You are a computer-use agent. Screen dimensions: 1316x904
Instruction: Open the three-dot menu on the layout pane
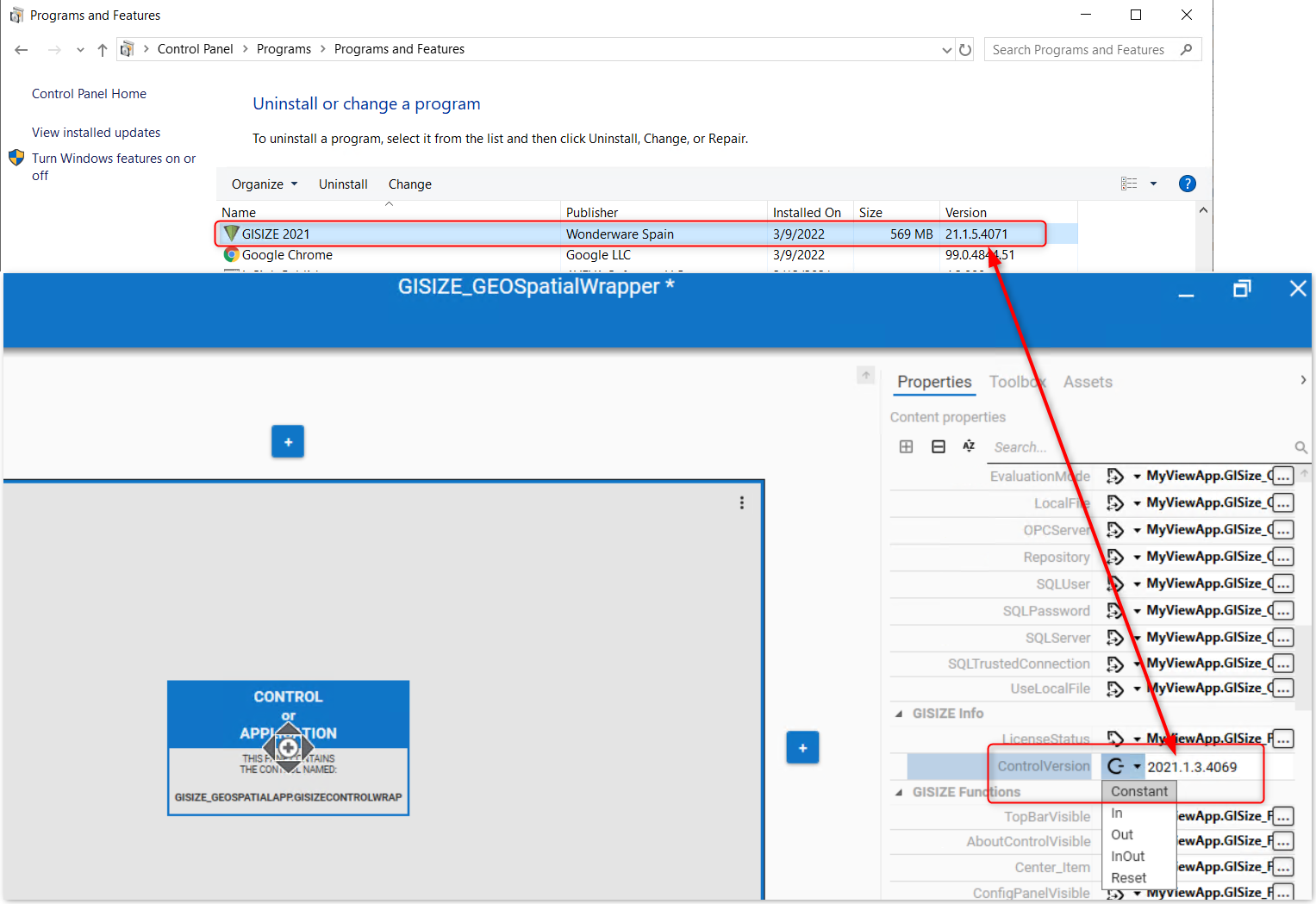pos(741,502)
